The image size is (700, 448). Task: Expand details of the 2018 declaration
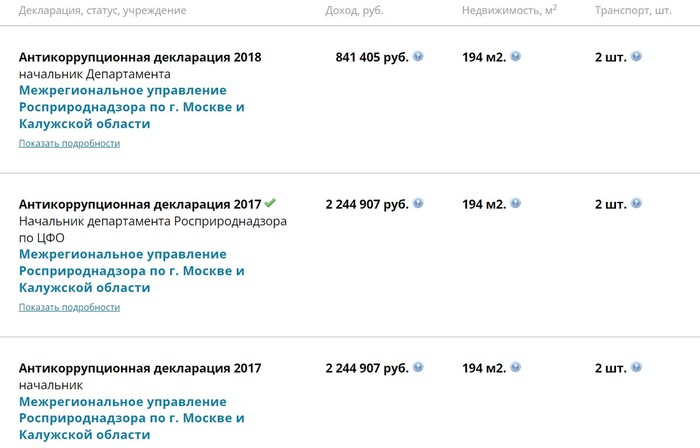pyautogui.click(x=69, y=143)
